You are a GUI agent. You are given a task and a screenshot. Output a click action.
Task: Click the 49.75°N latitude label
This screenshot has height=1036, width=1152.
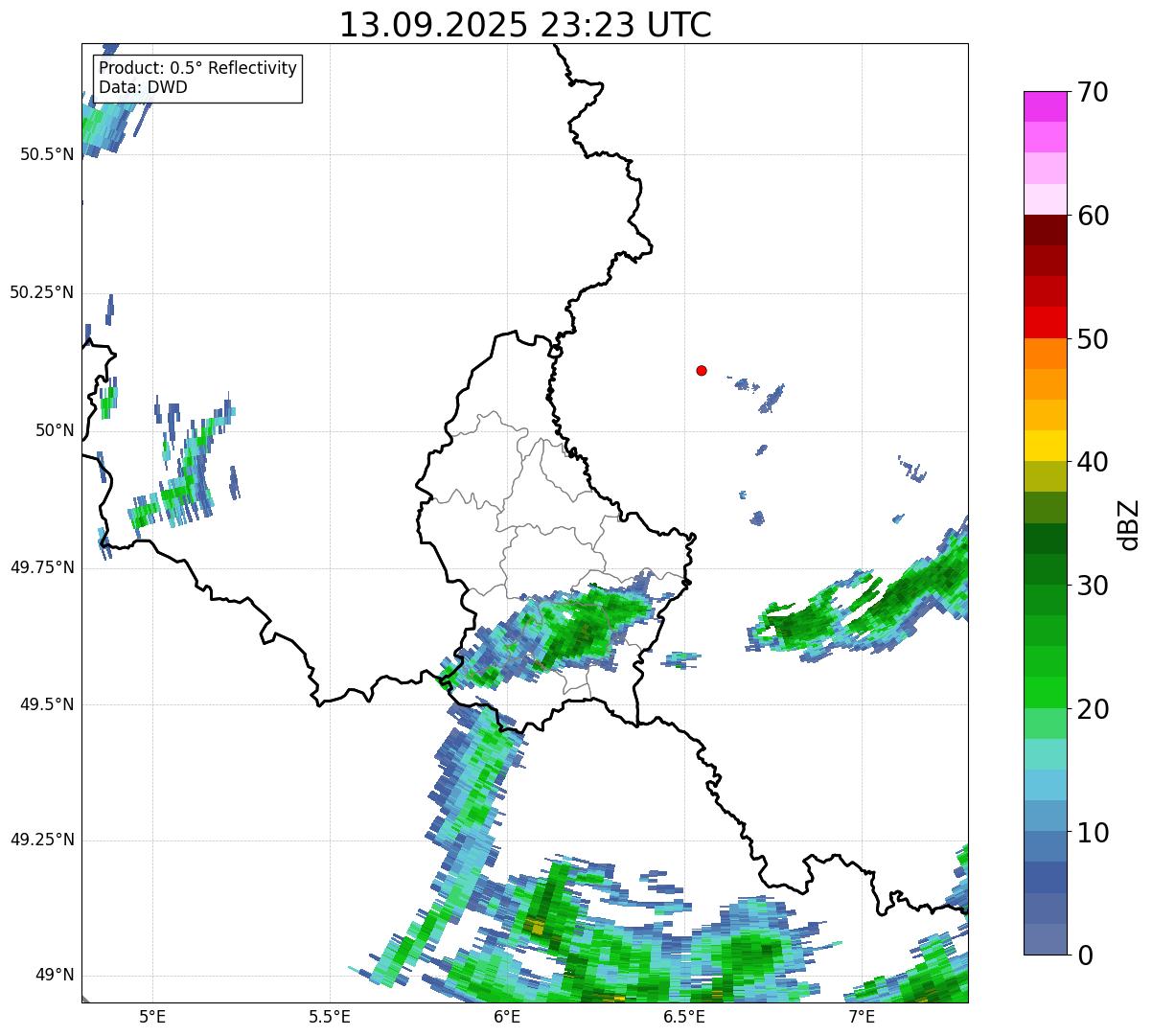tap(42, 567)
